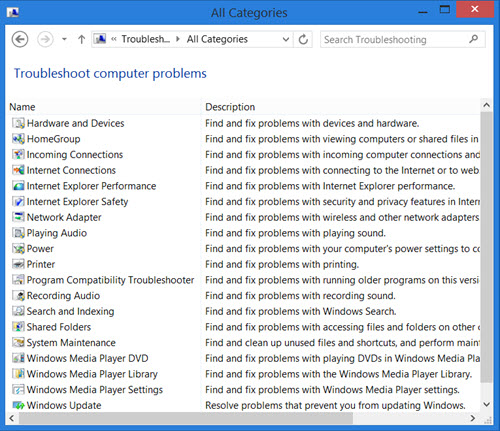Viewport: 500px width, 431px height.
Task: Refresh the All Categories view
Action: click(x=303, y=39)
